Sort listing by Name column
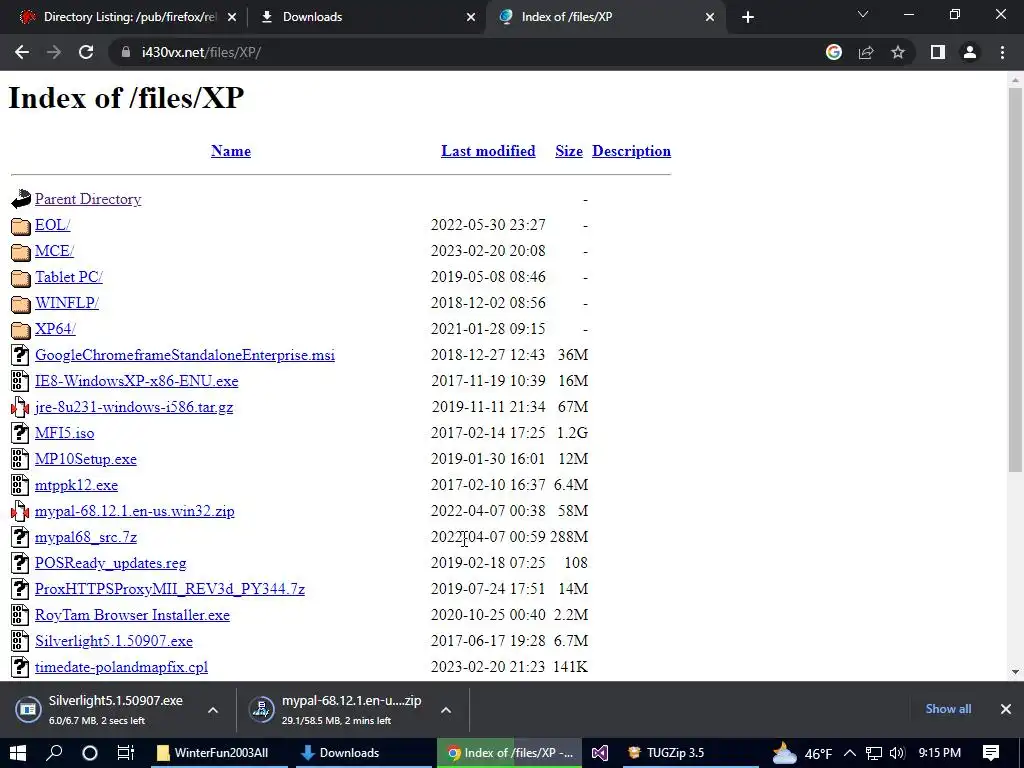 click(231, 152)
